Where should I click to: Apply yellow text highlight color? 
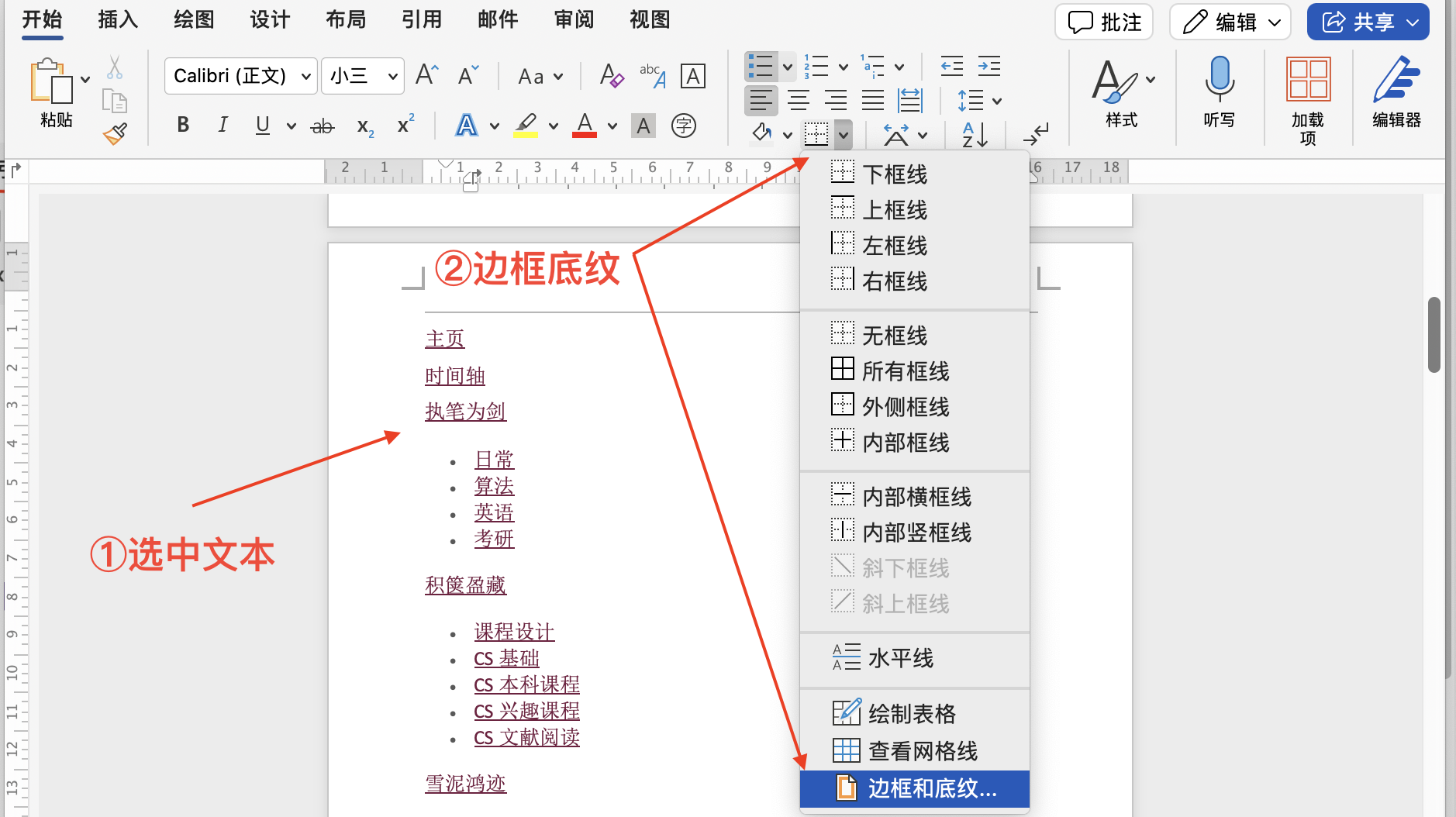[x=526, y=126]
